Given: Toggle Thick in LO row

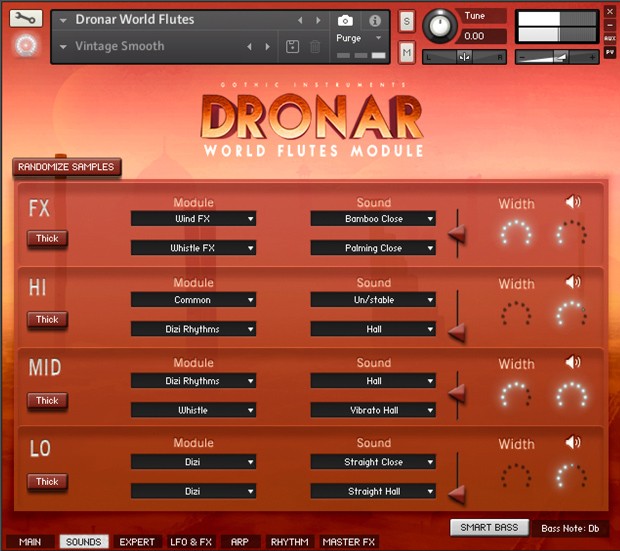Looking at the screenshot, I should (x=47, y=482).
